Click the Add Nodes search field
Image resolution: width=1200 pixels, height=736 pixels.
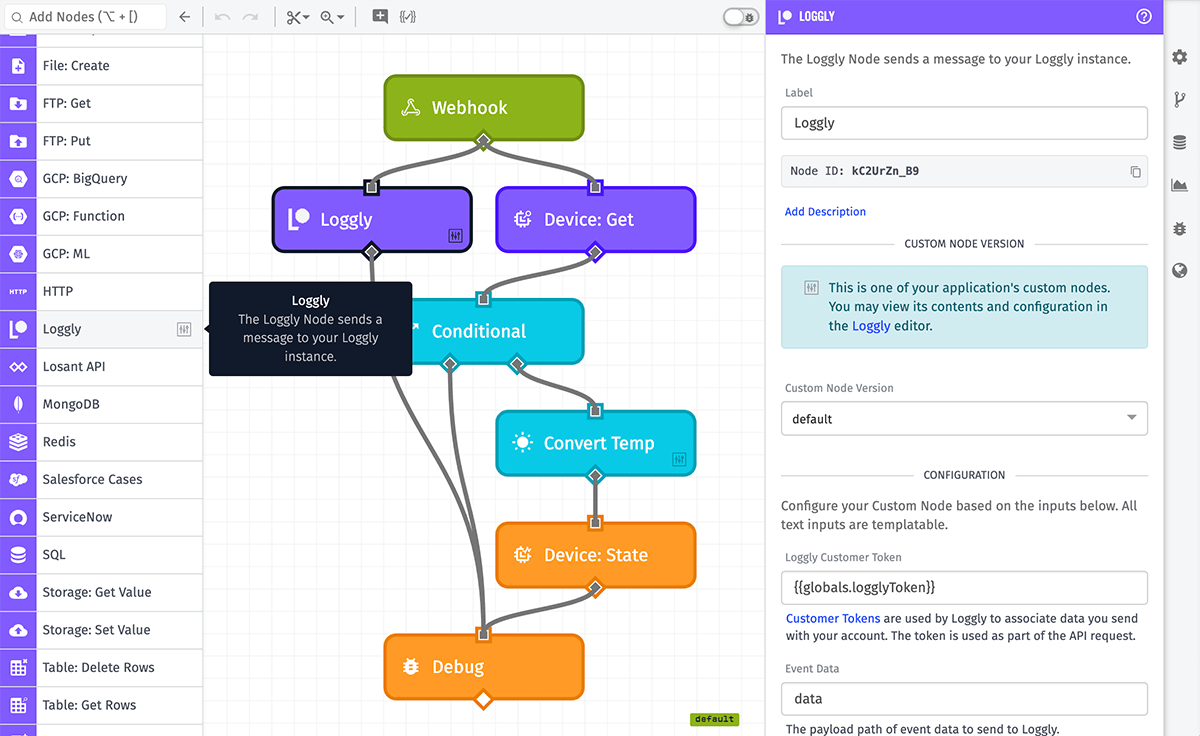tap(85, 16)
